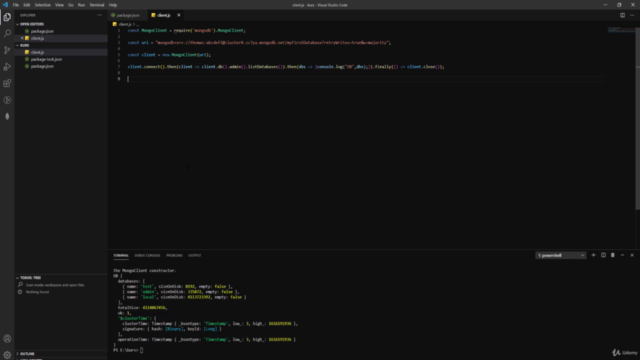Open client.js in KURS folder

tap(61, 52)
